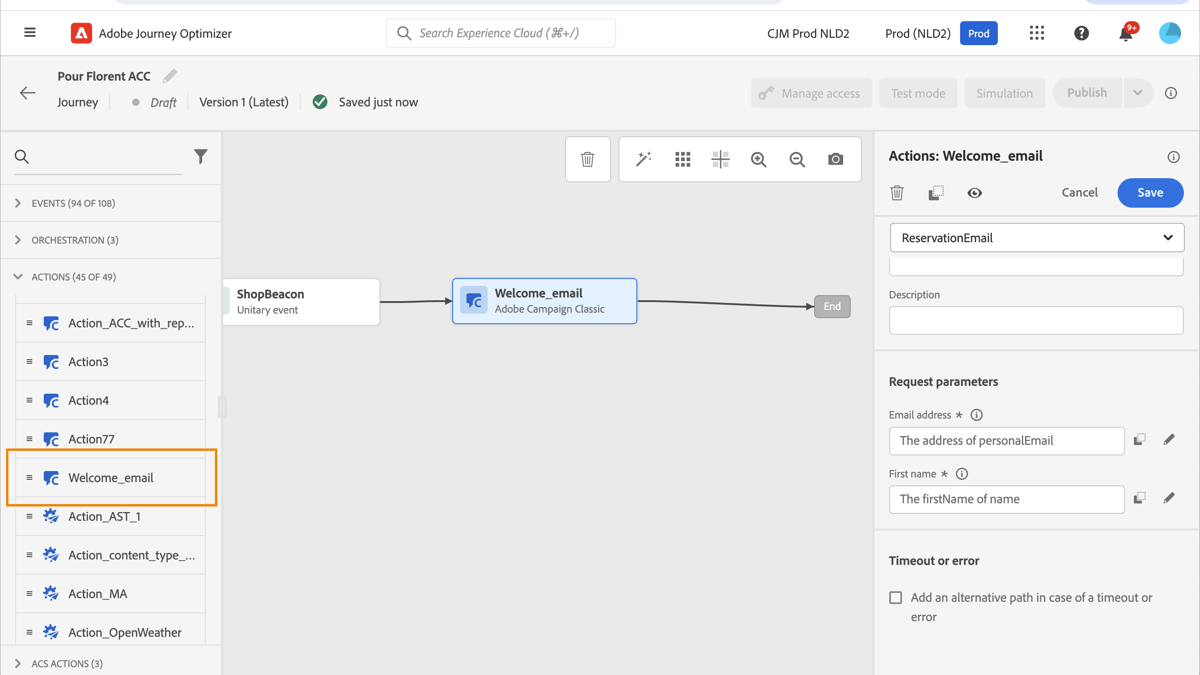Screen dimensions: 1200x675
Task: Expand the Publish button dropdown arrow
Action: [x=1138, y=92]
